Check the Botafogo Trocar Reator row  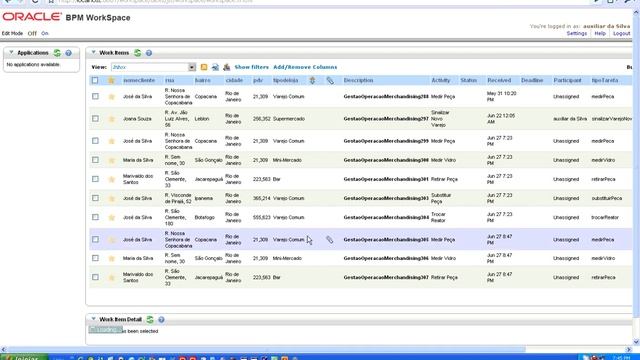click(x=95, y=217)
